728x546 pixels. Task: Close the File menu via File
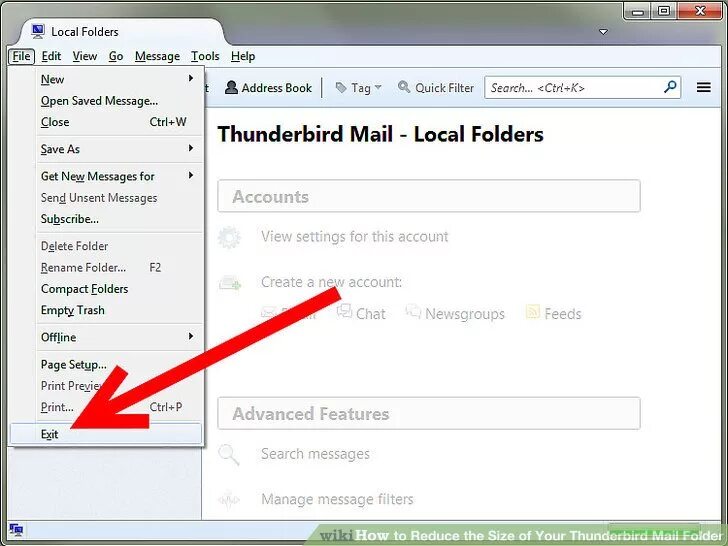[21, 56]
